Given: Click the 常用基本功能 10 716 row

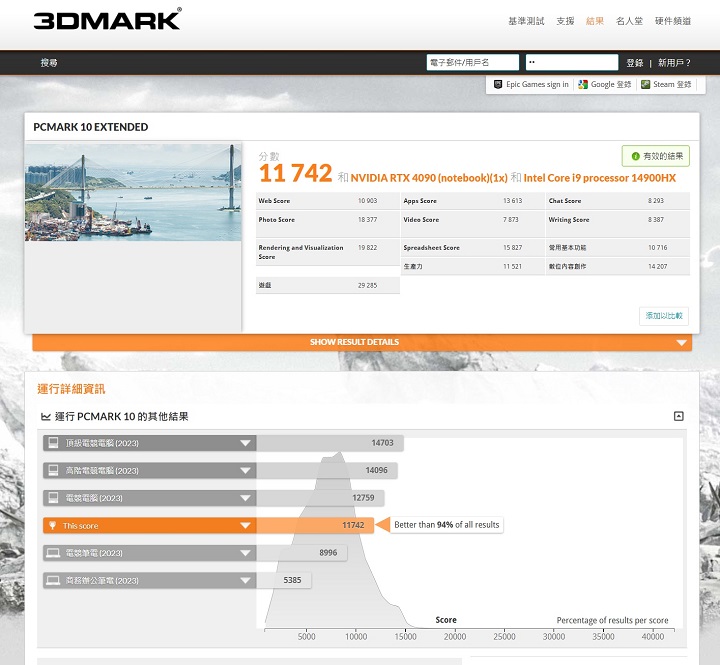Looking at the screenshot, I should click(618, 248).
